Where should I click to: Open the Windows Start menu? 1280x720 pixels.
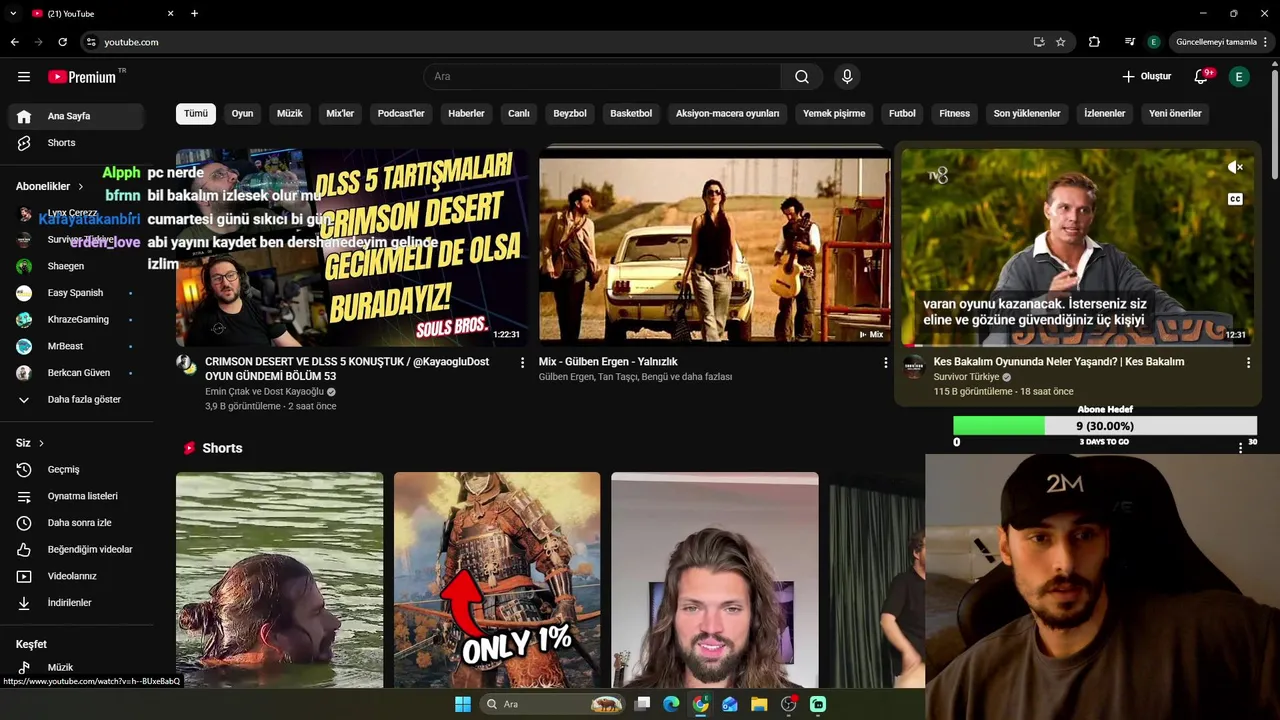click(463, 704)
